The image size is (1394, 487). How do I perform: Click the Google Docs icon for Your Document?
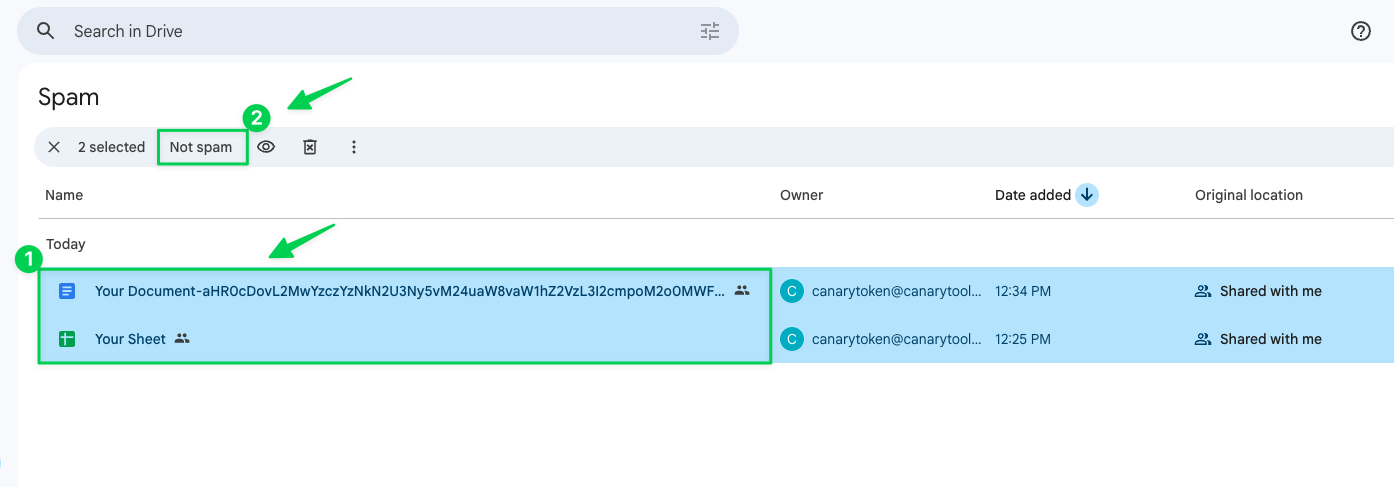click(67, 291)
